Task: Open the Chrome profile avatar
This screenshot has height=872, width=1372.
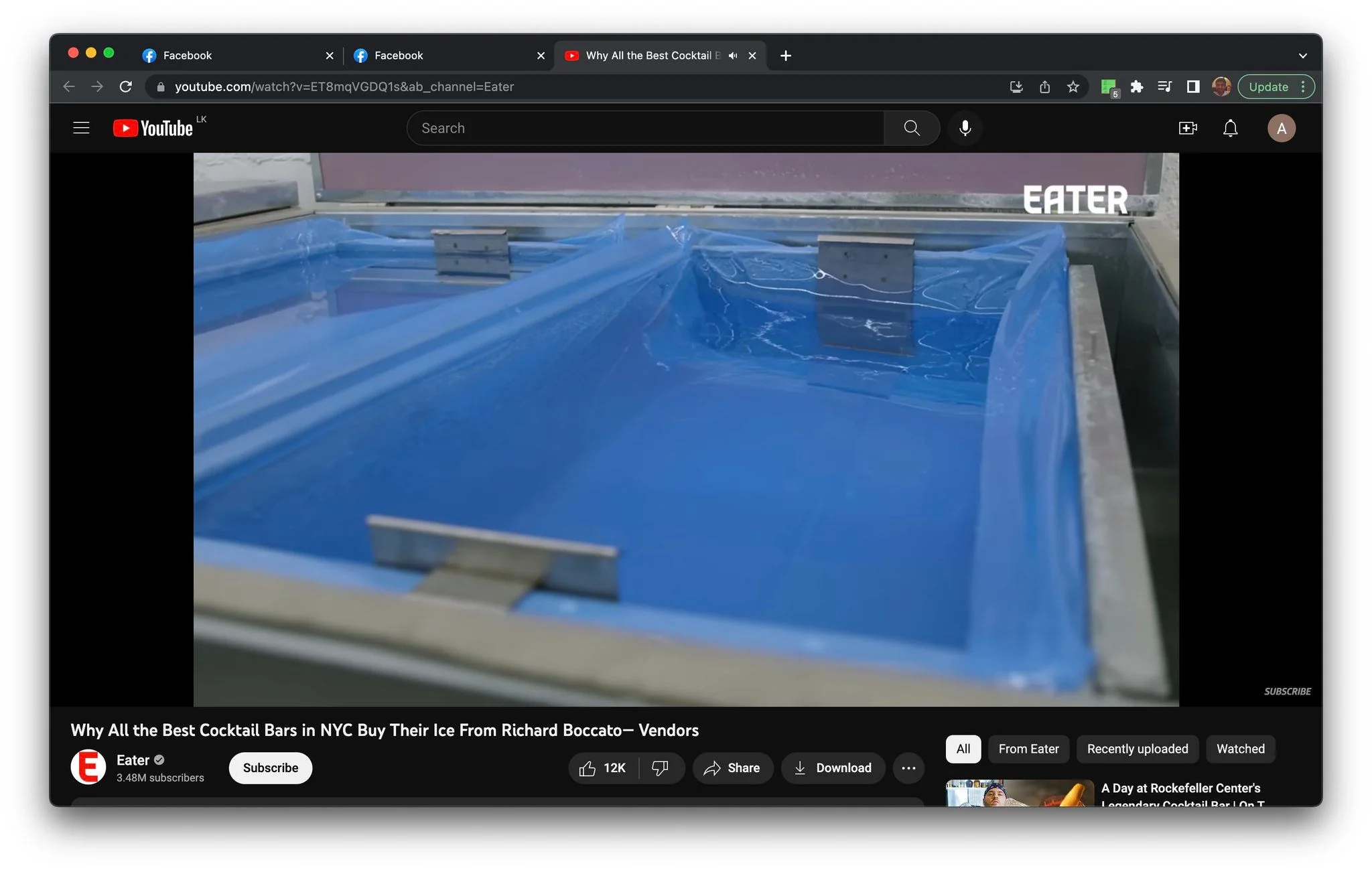Action: click(1221, 86)
